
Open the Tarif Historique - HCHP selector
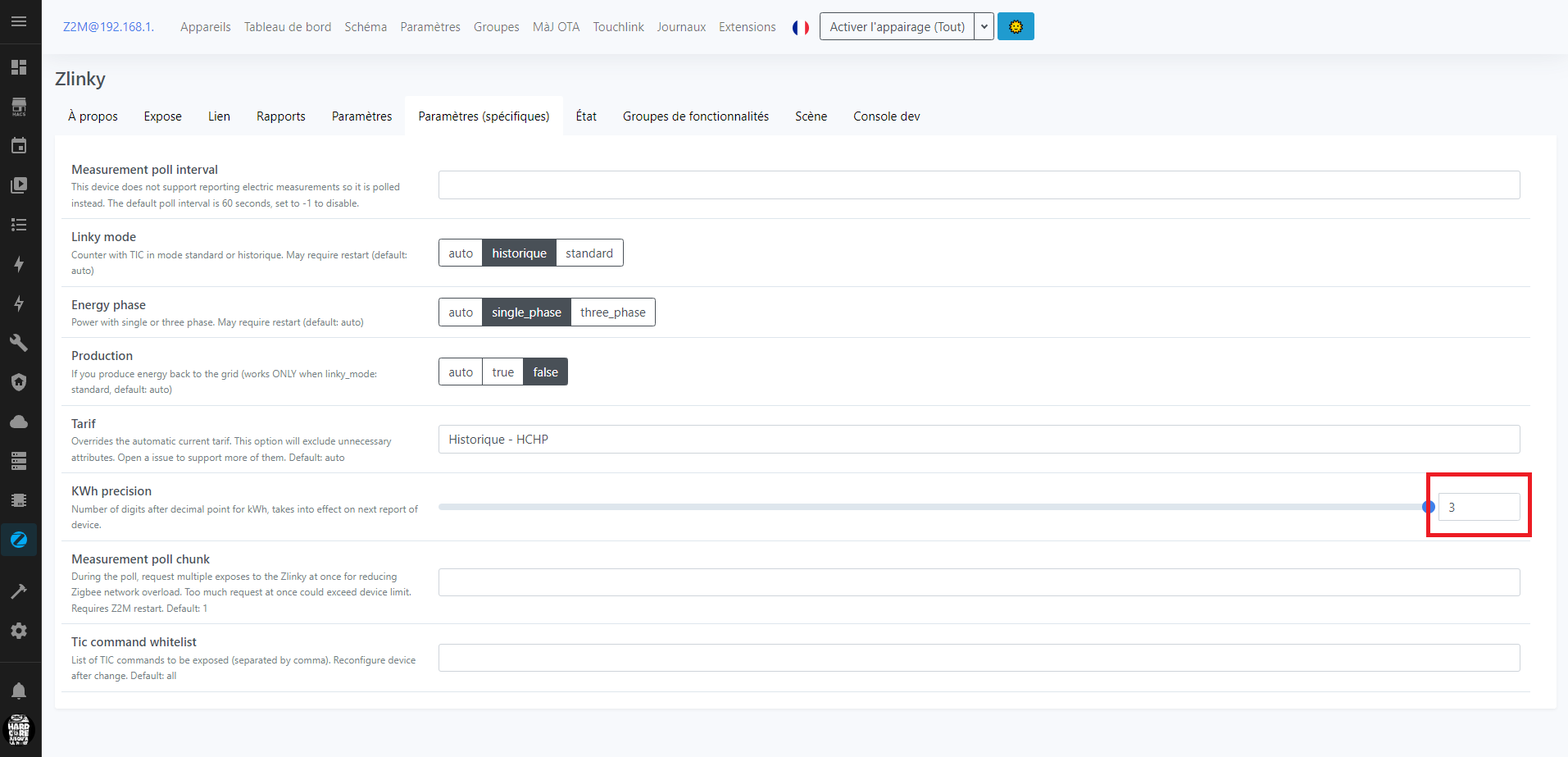(979, 440)
